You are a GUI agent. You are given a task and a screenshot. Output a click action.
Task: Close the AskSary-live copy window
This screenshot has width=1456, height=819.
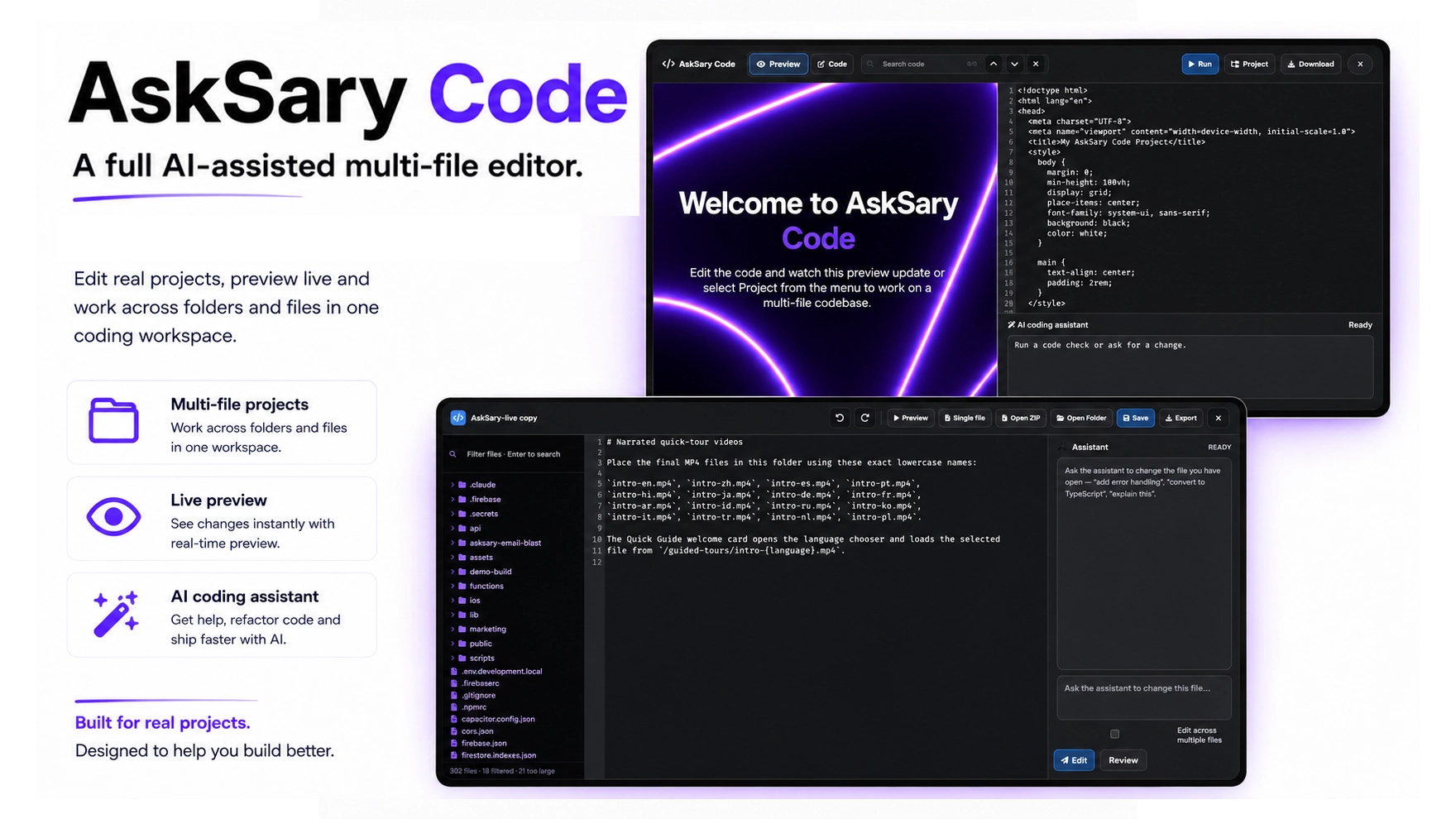tap(1218, 418)
